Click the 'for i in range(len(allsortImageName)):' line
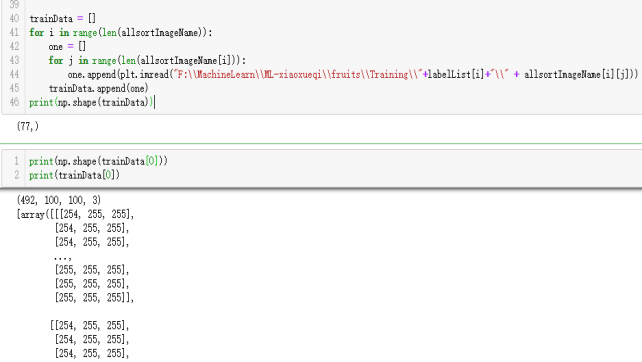This screenshot has height=362, width=642. pyautogui.click(x=121, y=33)
